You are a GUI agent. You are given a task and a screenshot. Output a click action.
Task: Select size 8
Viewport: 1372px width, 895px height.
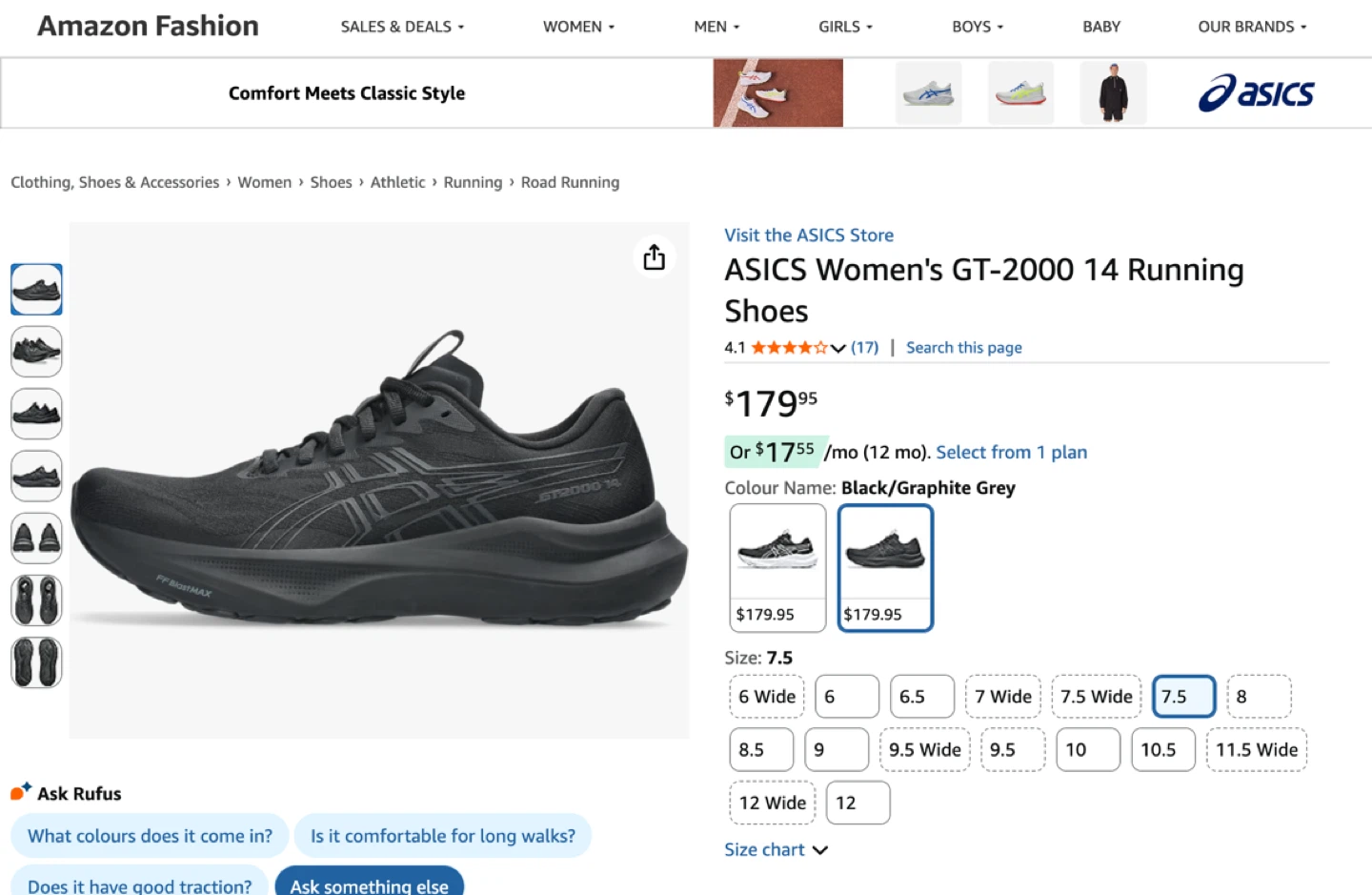coord(1259,696)
